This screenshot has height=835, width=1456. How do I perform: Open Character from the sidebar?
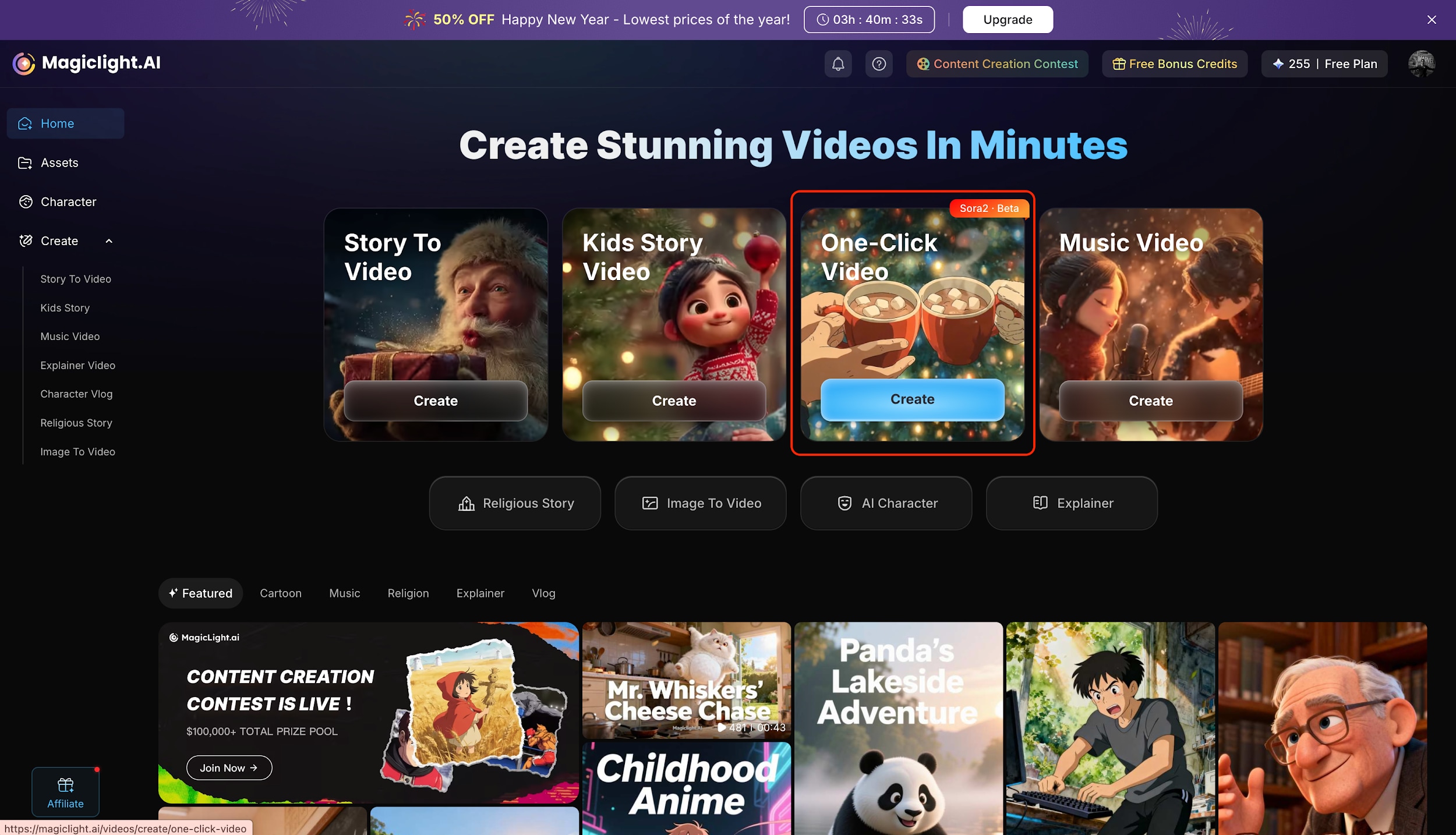tap(68, 201)
